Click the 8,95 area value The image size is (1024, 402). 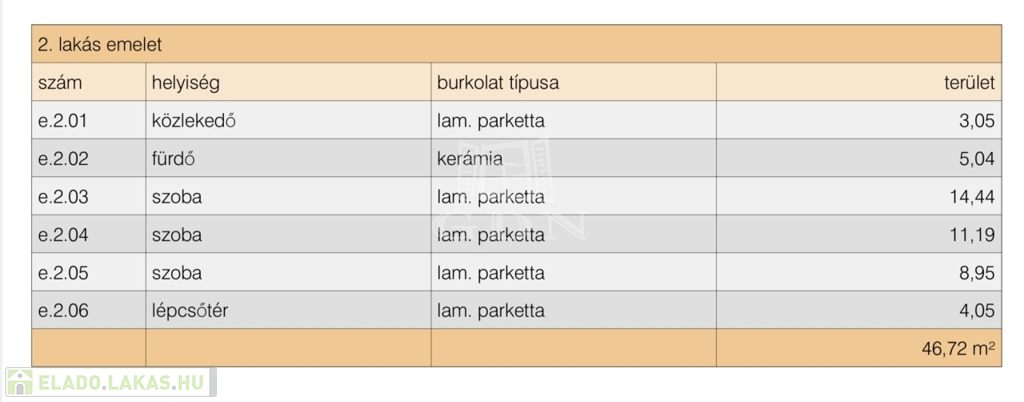976,273
